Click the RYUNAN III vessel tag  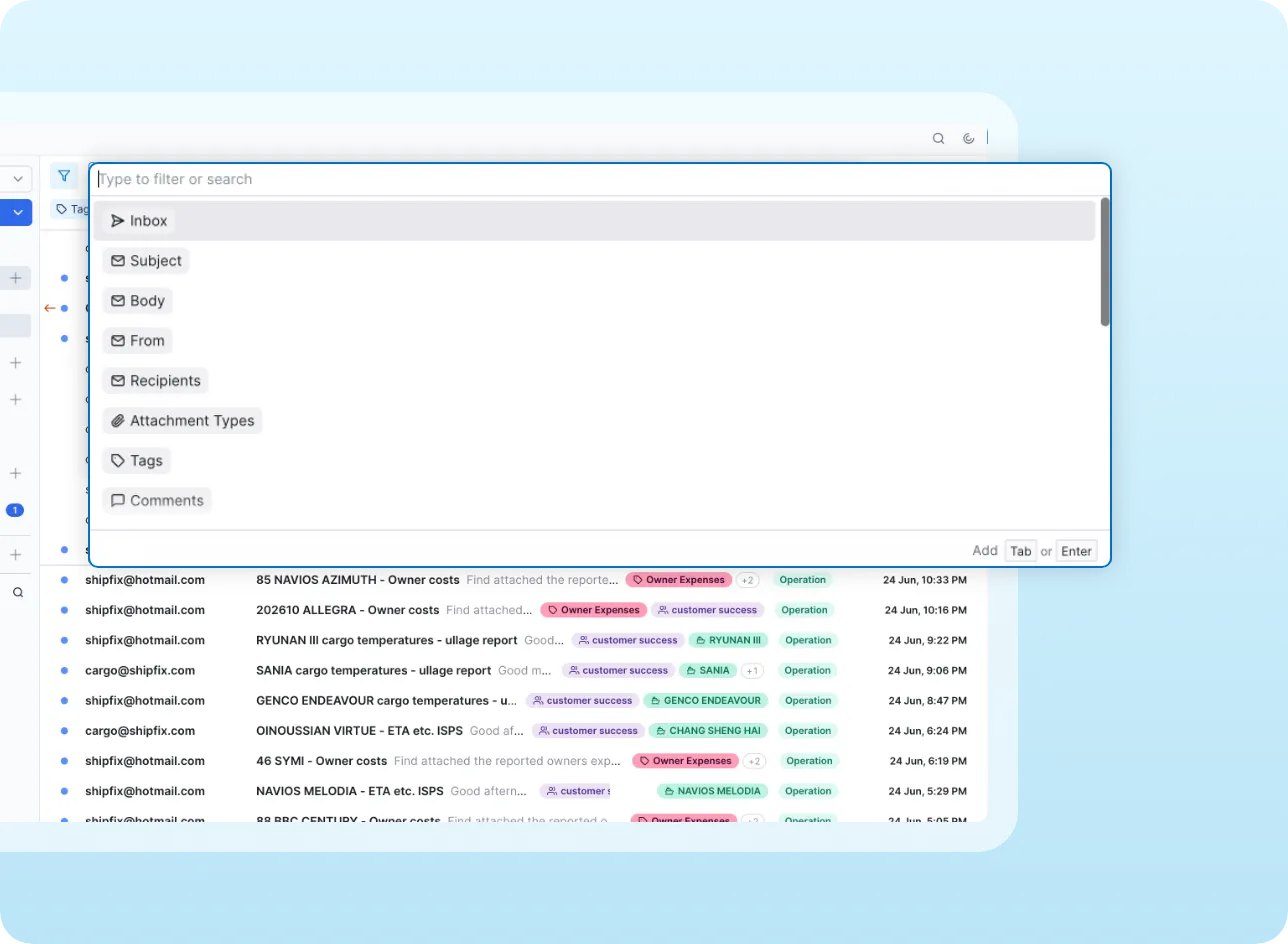(729, 640)
